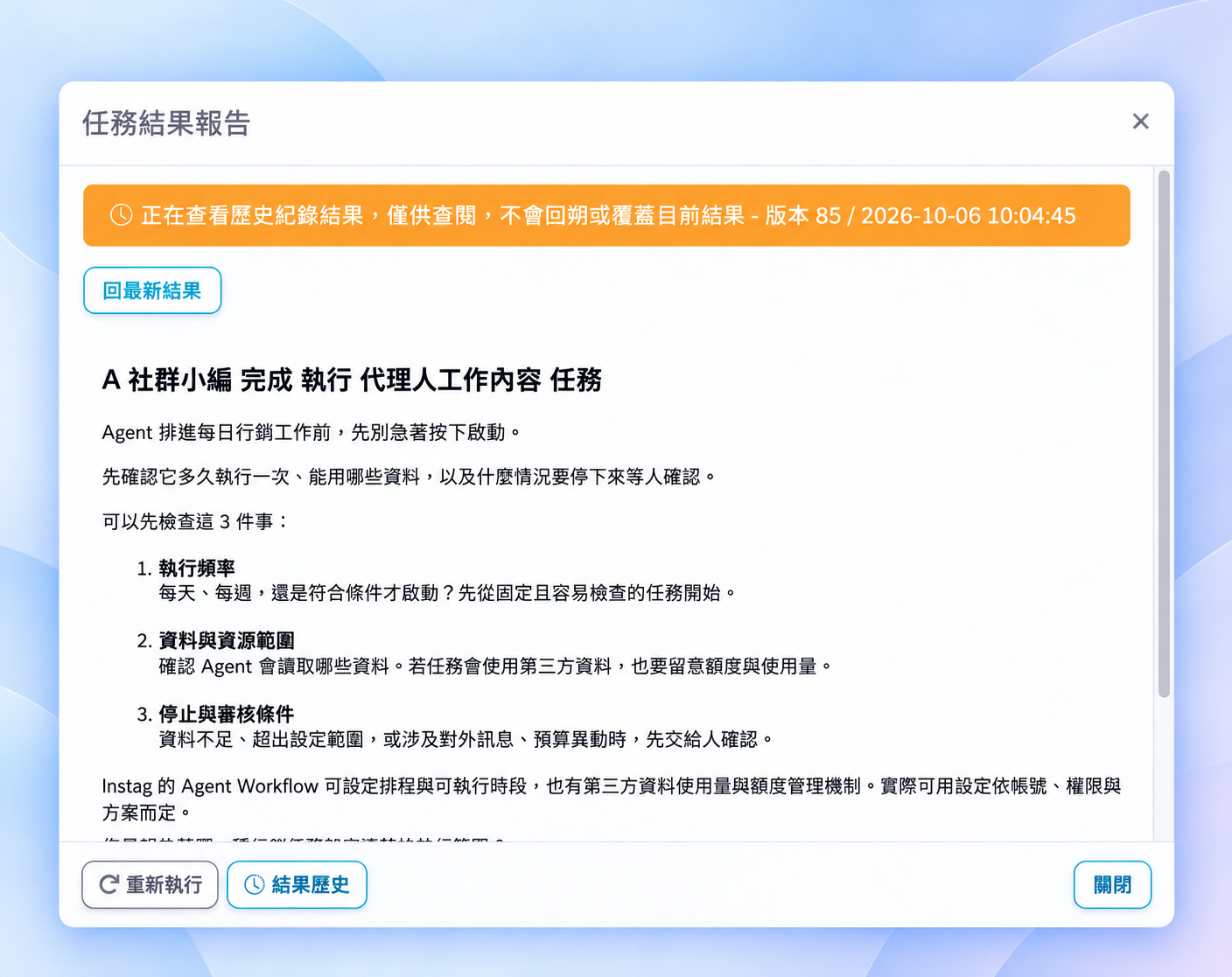Viewport: 1232px width, 977px height.
Task: Click the clock icon in the orange history banner
Action: tap(121, 215)
